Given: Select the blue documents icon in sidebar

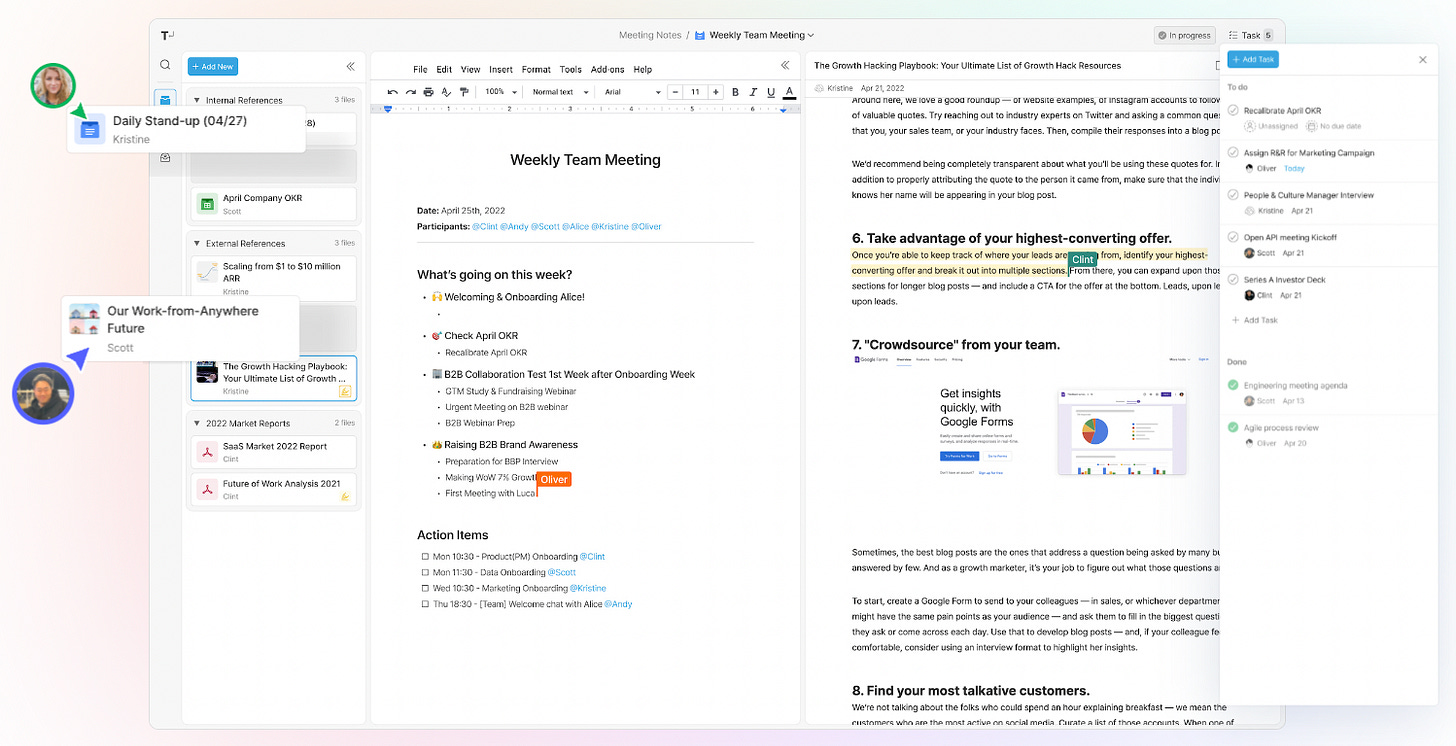Looking at the screenshot, I should tap(165, 98).
